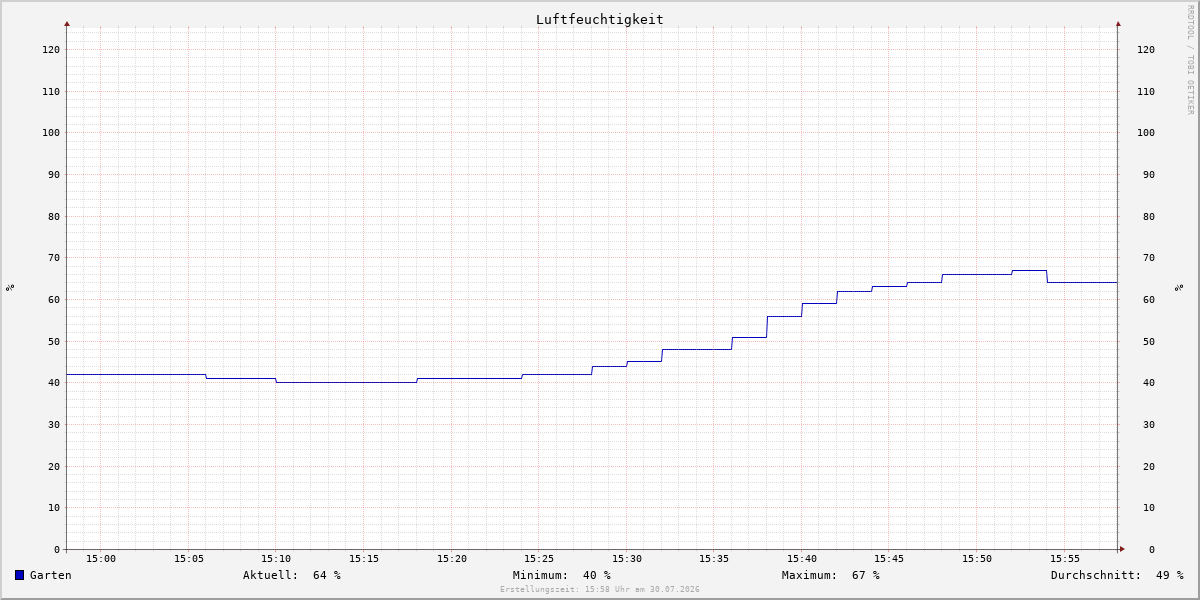Image resolution: width=1200 pixels, height=600 pixels.
Task: Click the 15:30 time axis label
Action: pyautogui.click(x=627, y=559)
